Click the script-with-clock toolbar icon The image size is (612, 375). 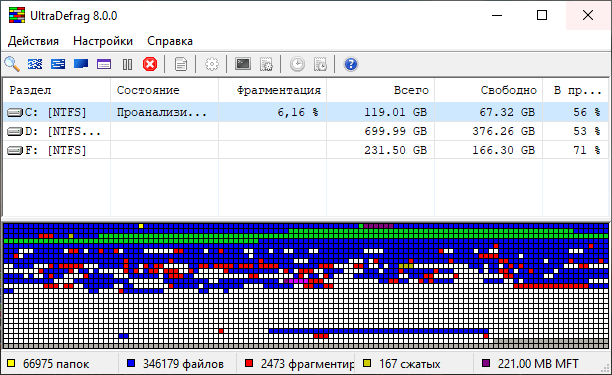(x=320, y=64)
